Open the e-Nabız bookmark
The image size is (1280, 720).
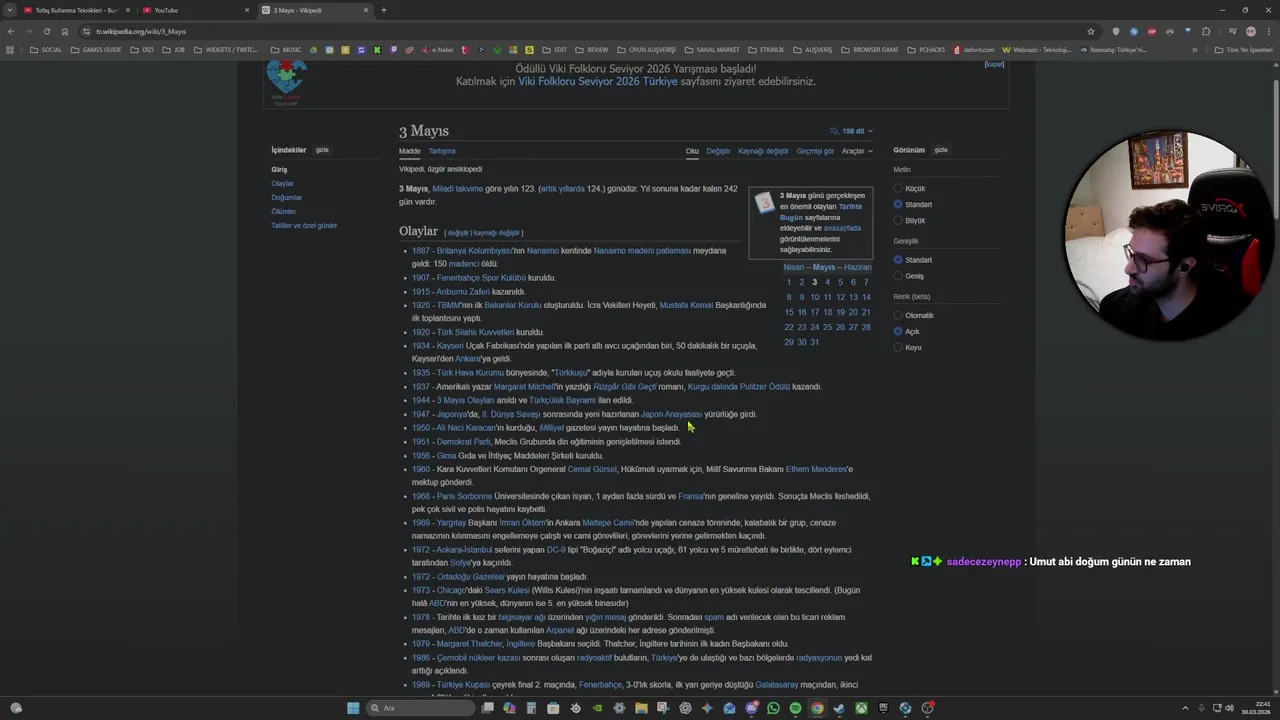tap(437, 49)
